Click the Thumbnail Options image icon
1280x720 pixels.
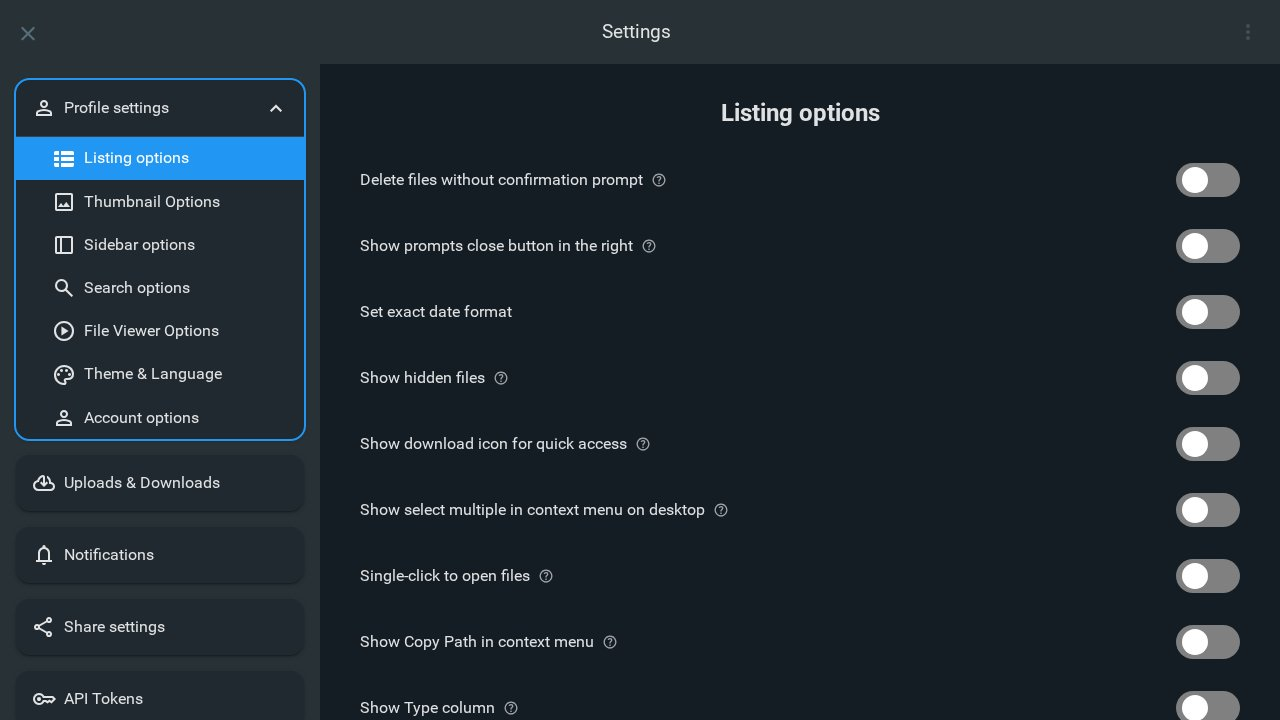[x=64, y=202]
